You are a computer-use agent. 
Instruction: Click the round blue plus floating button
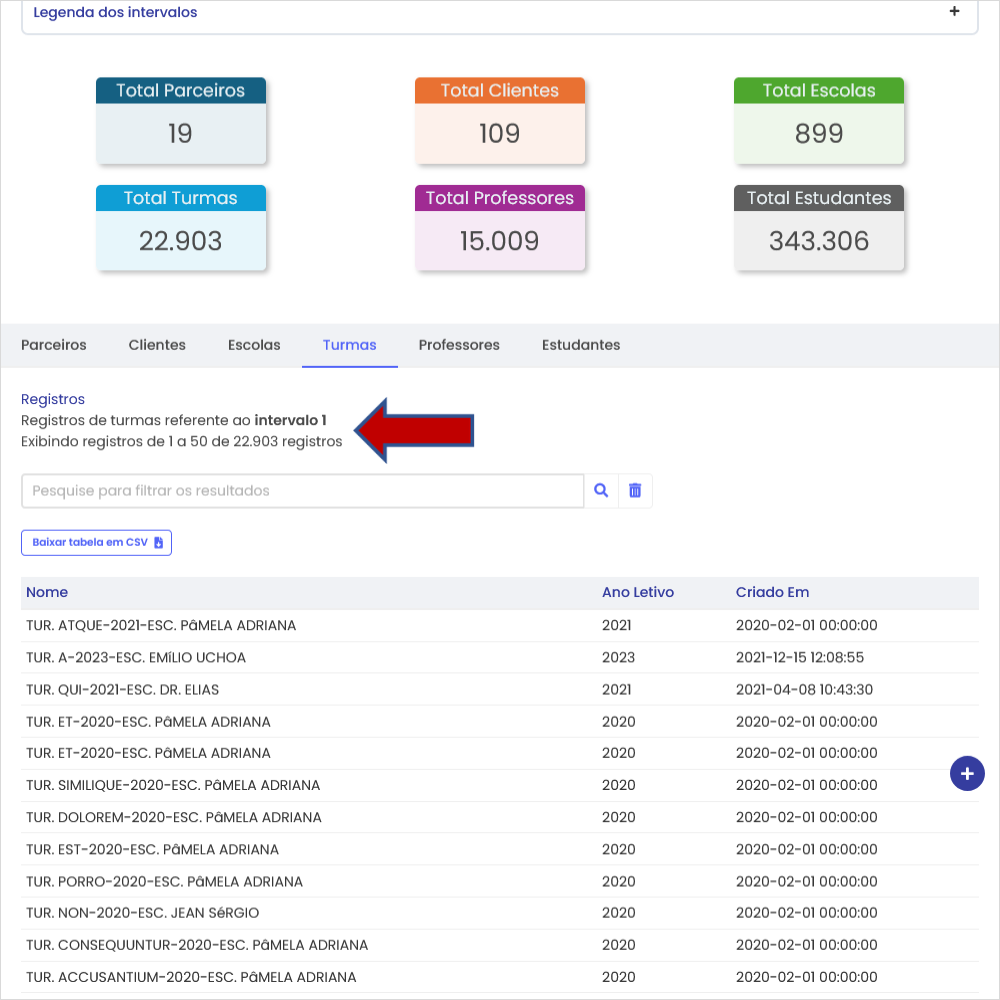[x=967, y=774]
